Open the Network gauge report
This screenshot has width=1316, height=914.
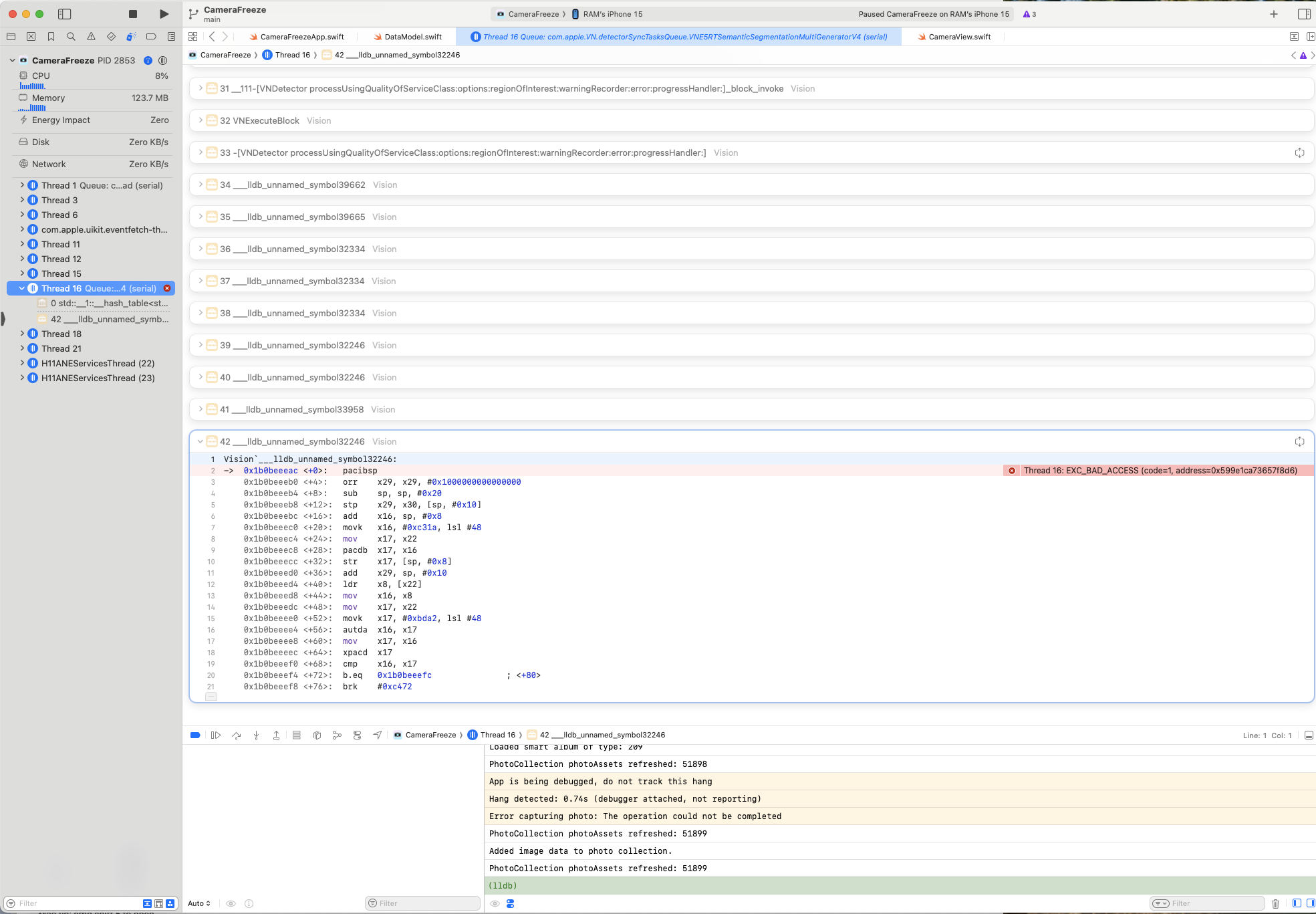coord(94,164)
